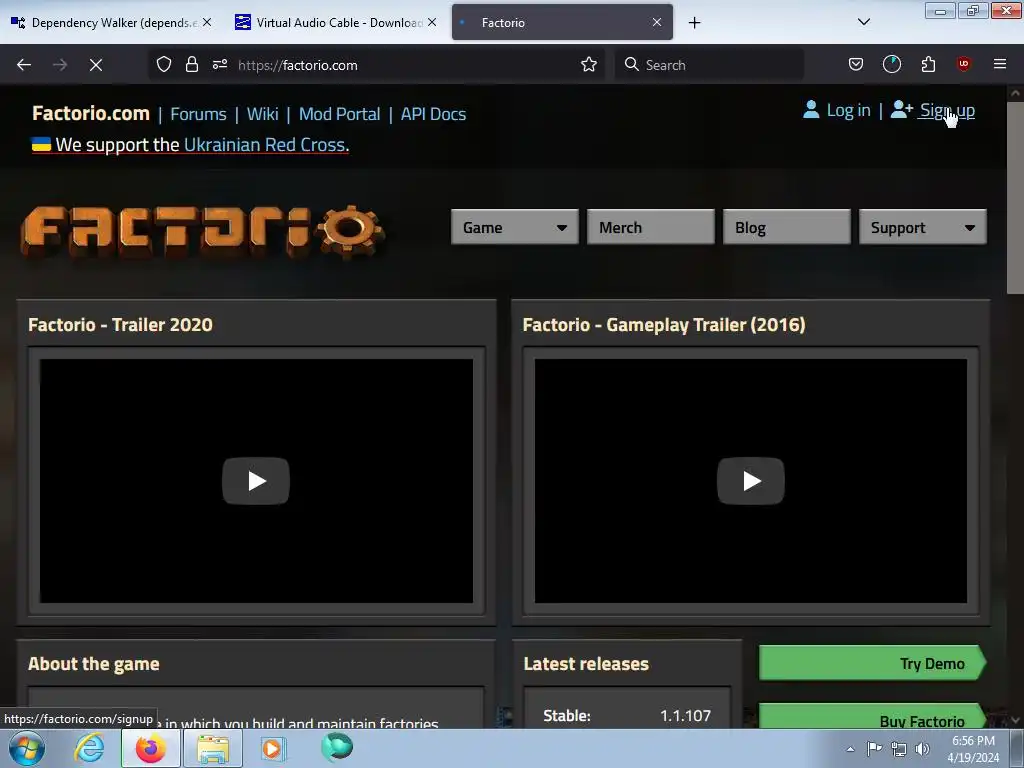Click the padlock site security icon

click(191, 64)
